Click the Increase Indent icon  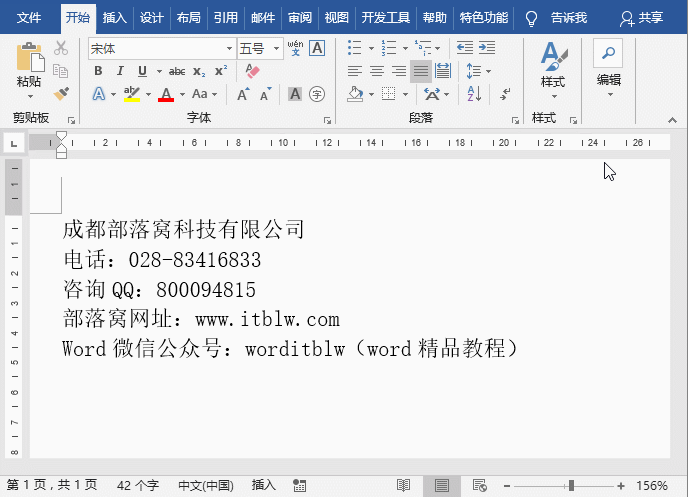click(x=487, y=48)
